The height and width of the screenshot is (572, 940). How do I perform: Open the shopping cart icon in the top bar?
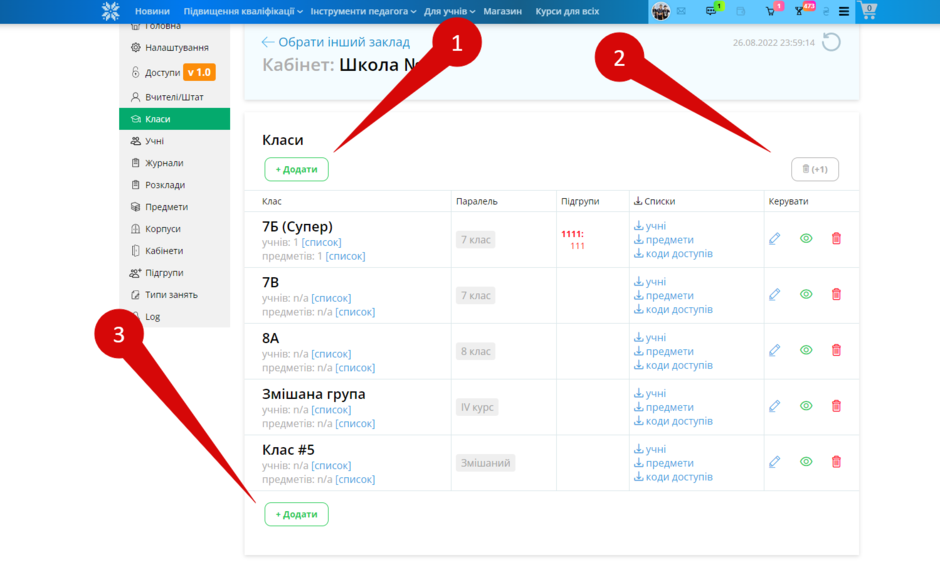pyautogui.click(x=867, y=11)
